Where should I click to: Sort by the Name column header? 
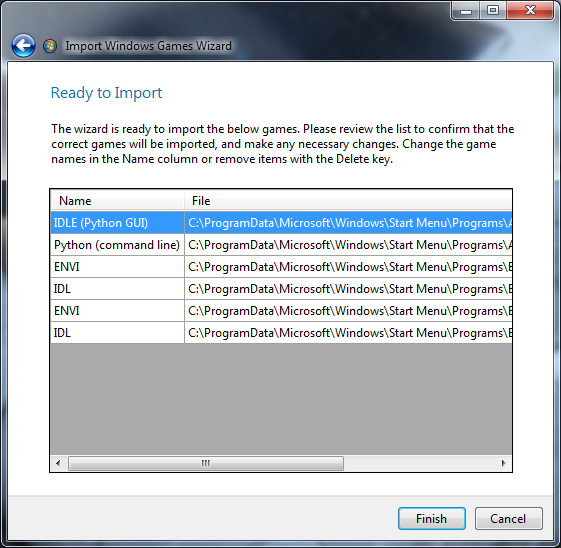click(x=117, y=201)
